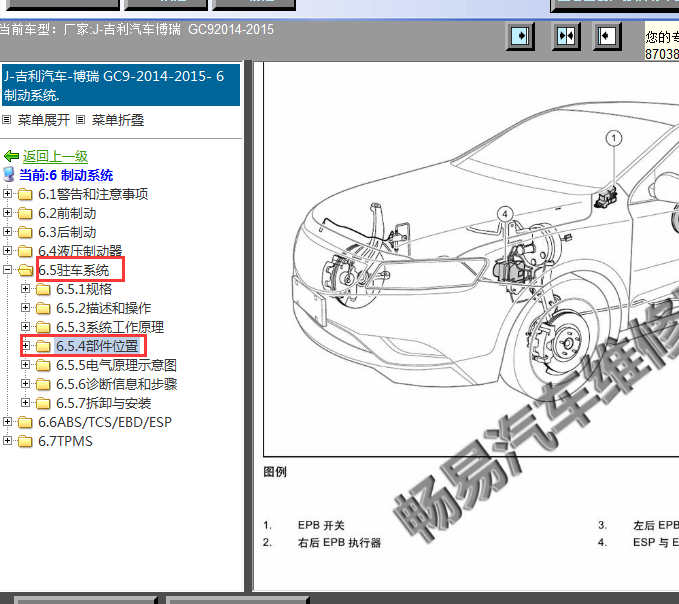Expand the 6.7TPMS node
The height and width of the screenshot is (604, 679).
pos(7,440)
